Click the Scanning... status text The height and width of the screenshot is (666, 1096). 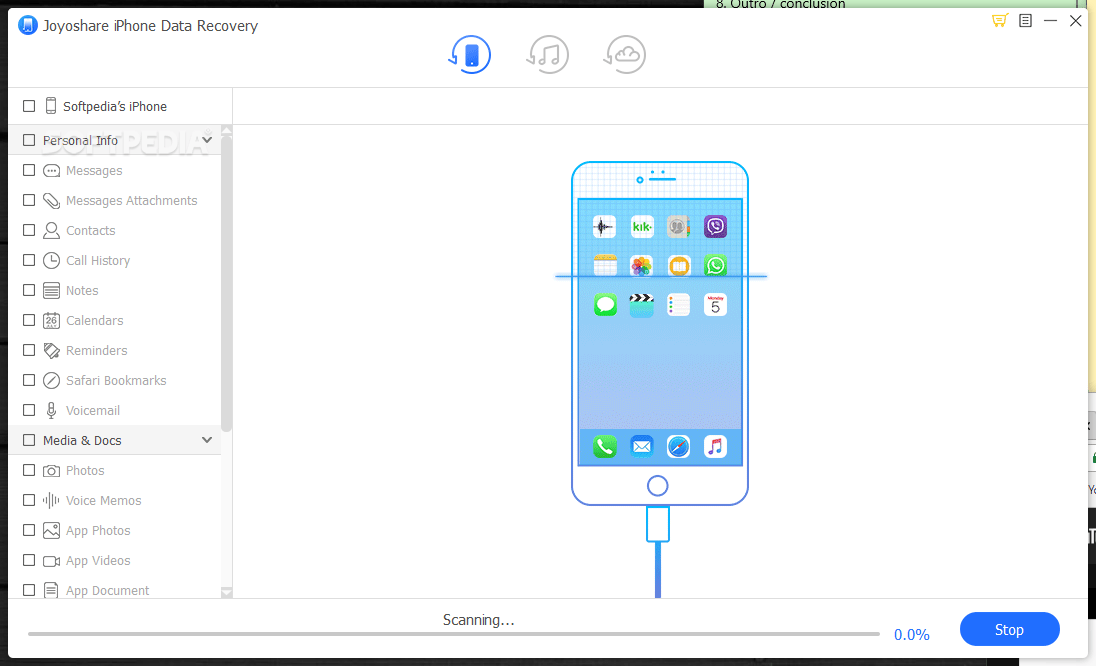pyautogui.click(x=479, y=620)
